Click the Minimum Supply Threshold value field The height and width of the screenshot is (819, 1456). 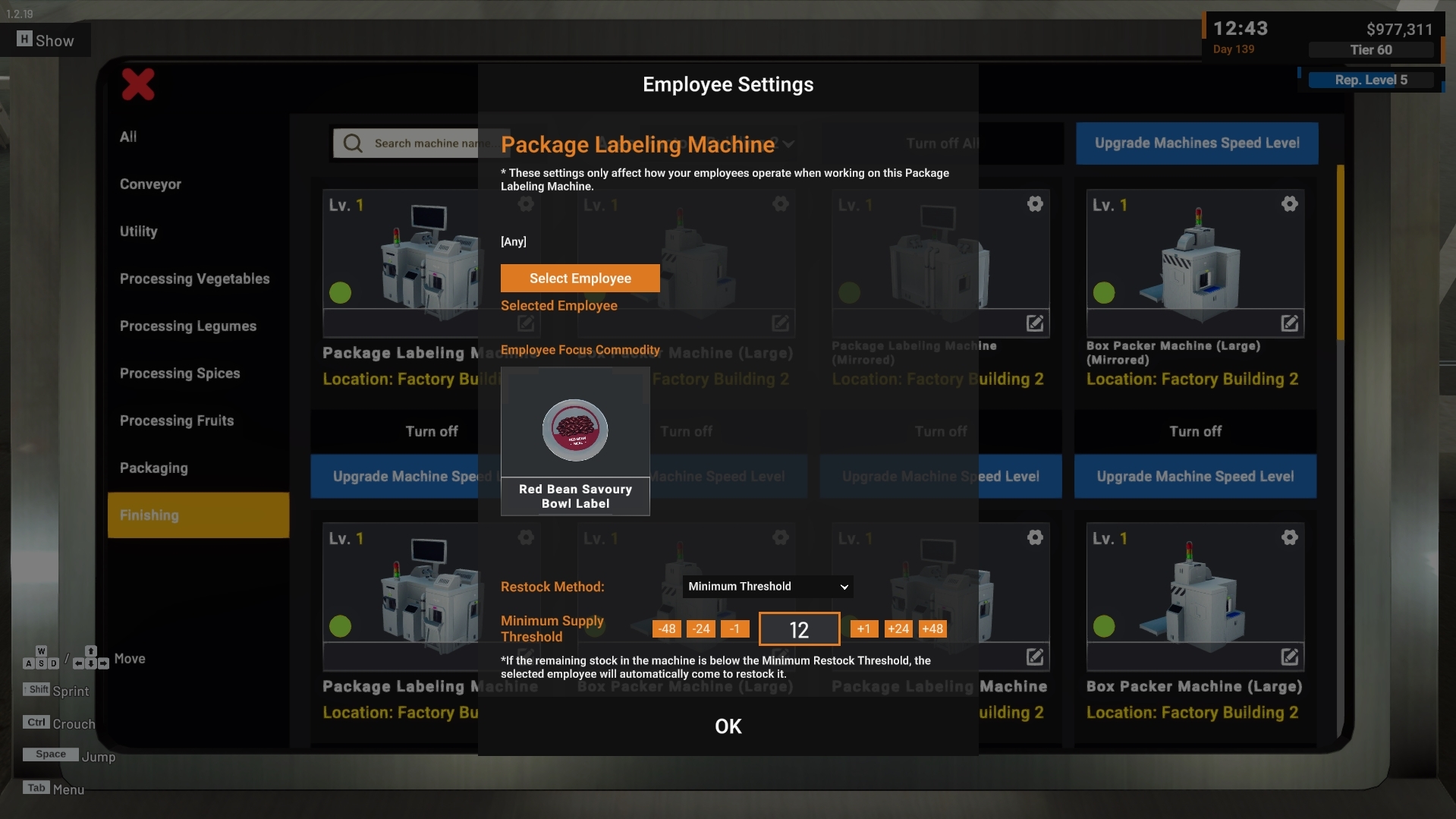pos(799,629)
